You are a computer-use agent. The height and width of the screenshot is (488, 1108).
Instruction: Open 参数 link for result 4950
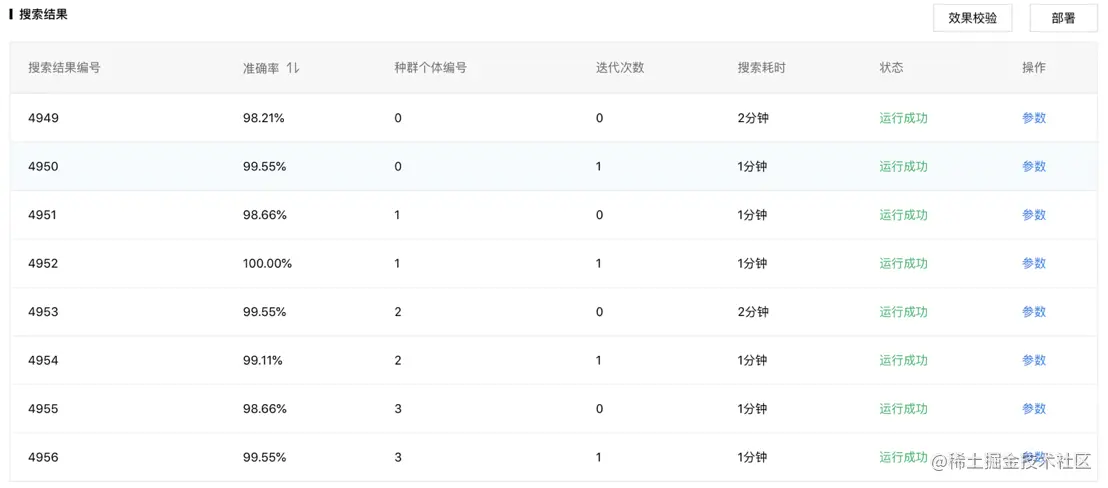(1033, 167)
